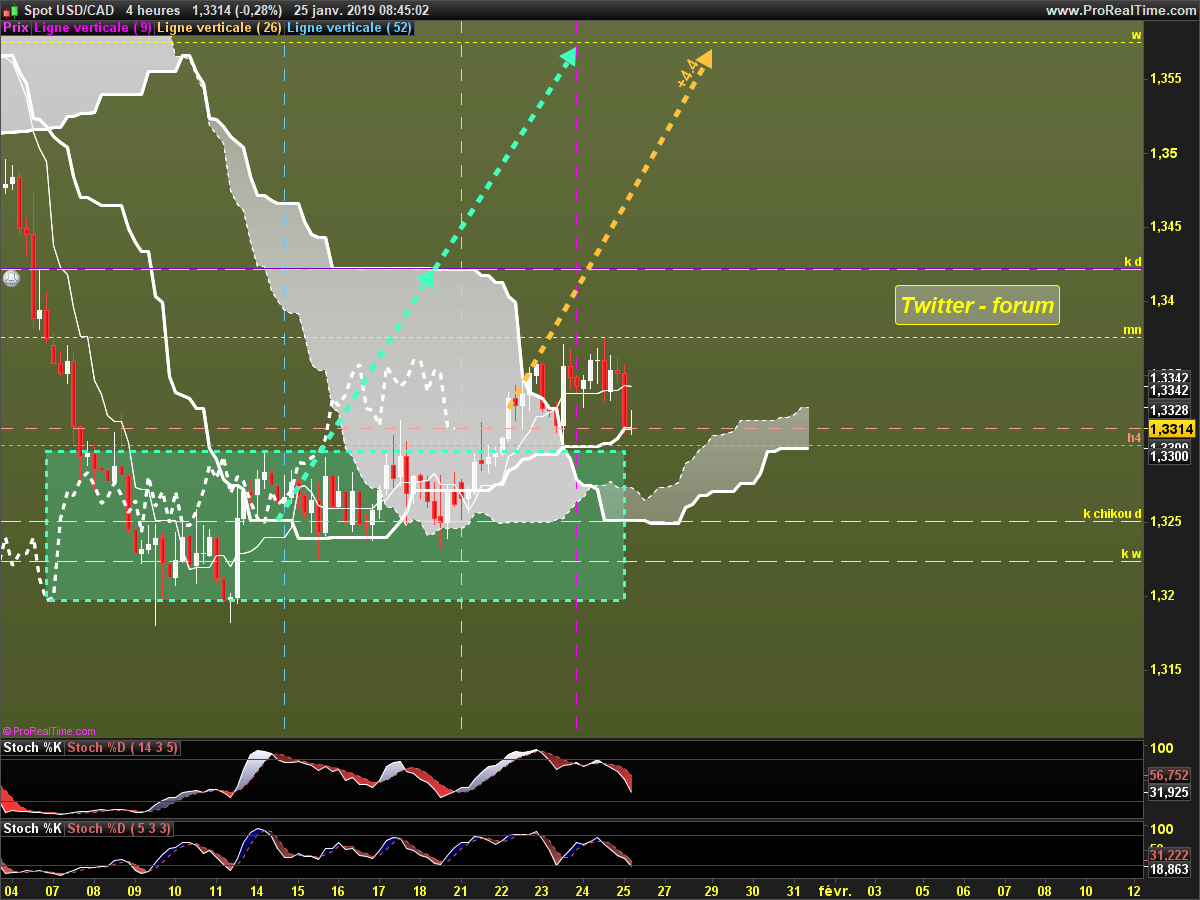Click the Stoch %K label in the 14 3 5 panel
Screen dimensions: 1200x900
(x=33, y=748)
